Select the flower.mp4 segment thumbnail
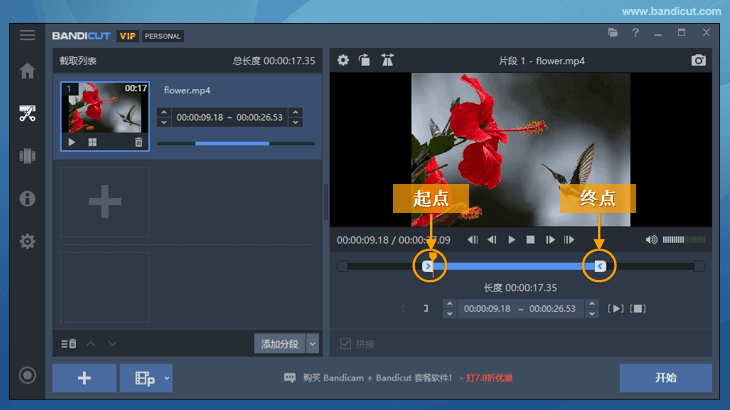Screen dimensions: 730x410 pyautogui.click(x=105, y=116)
